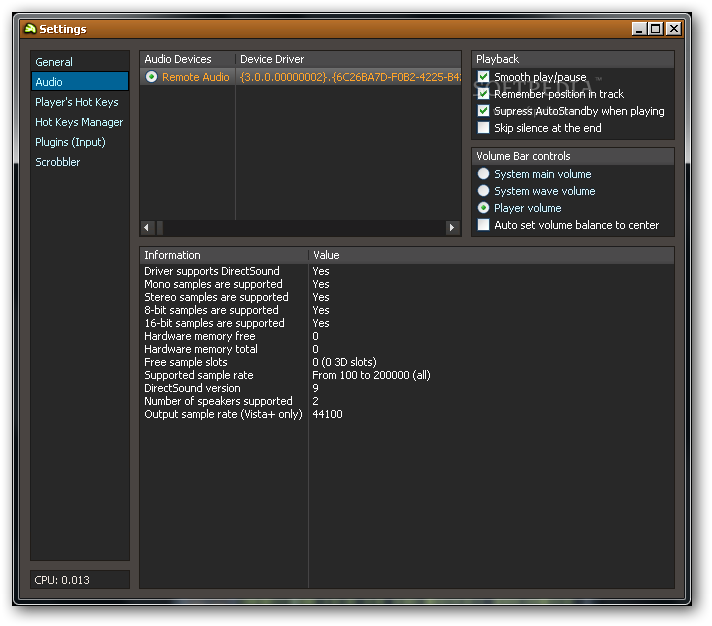Screen dimensions: 712x626
Task: Click the green app logo in title bar
Action: (x=30, y=29)
